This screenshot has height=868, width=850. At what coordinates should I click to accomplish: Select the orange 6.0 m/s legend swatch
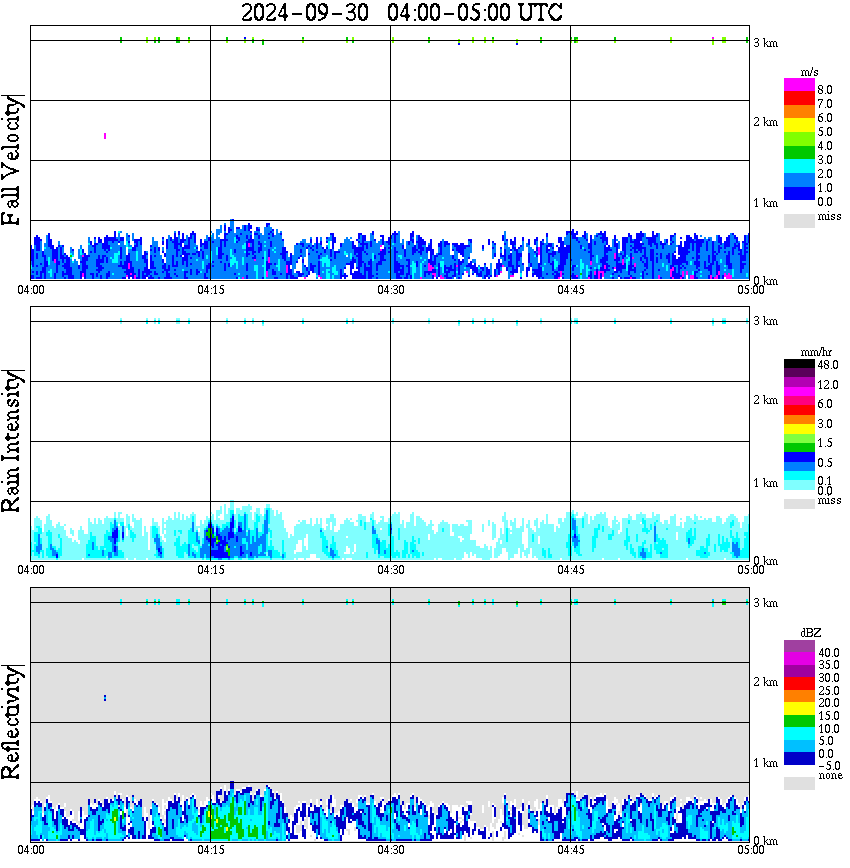coord(799,113)
